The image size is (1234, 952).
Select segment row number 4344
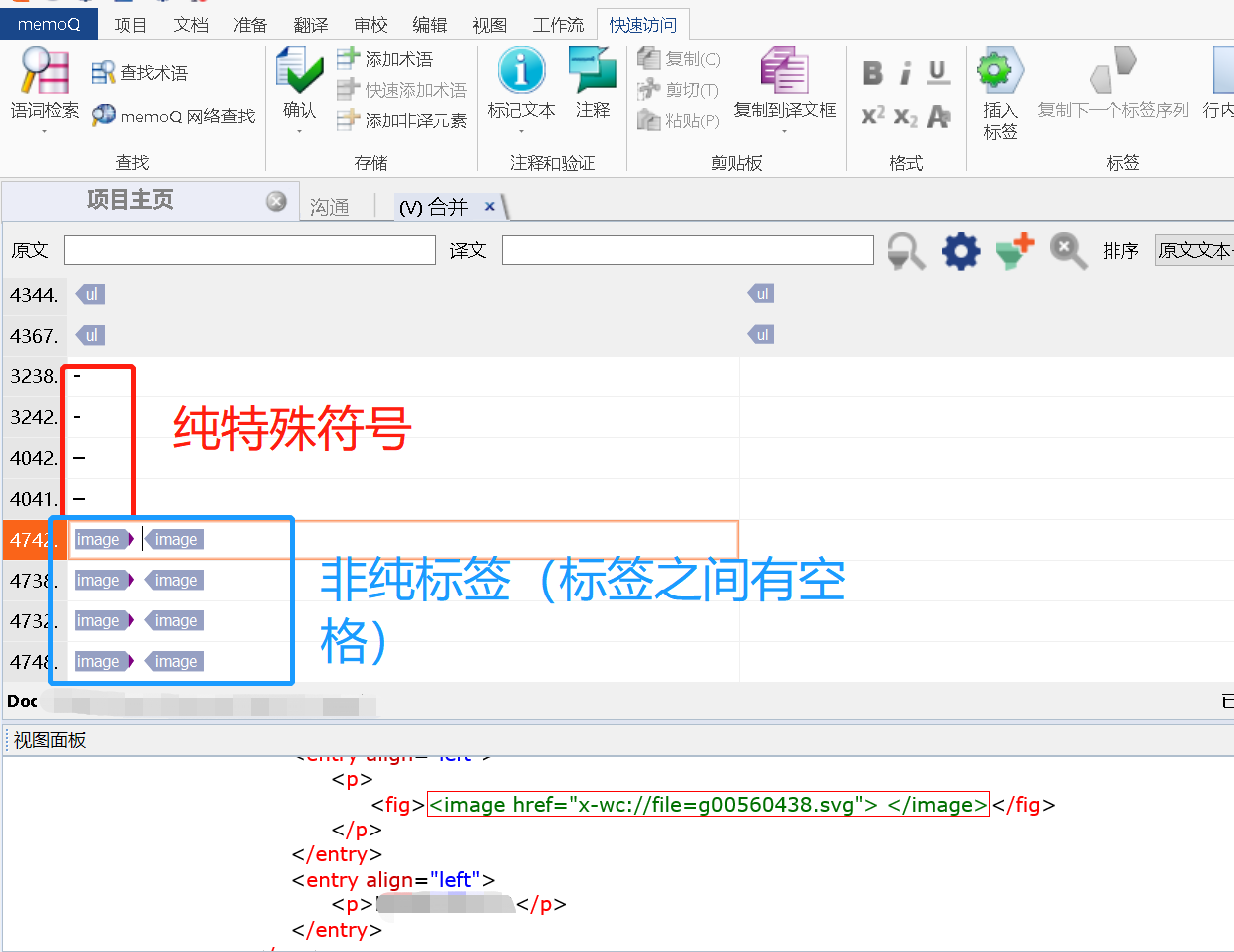tap(34, 295)
